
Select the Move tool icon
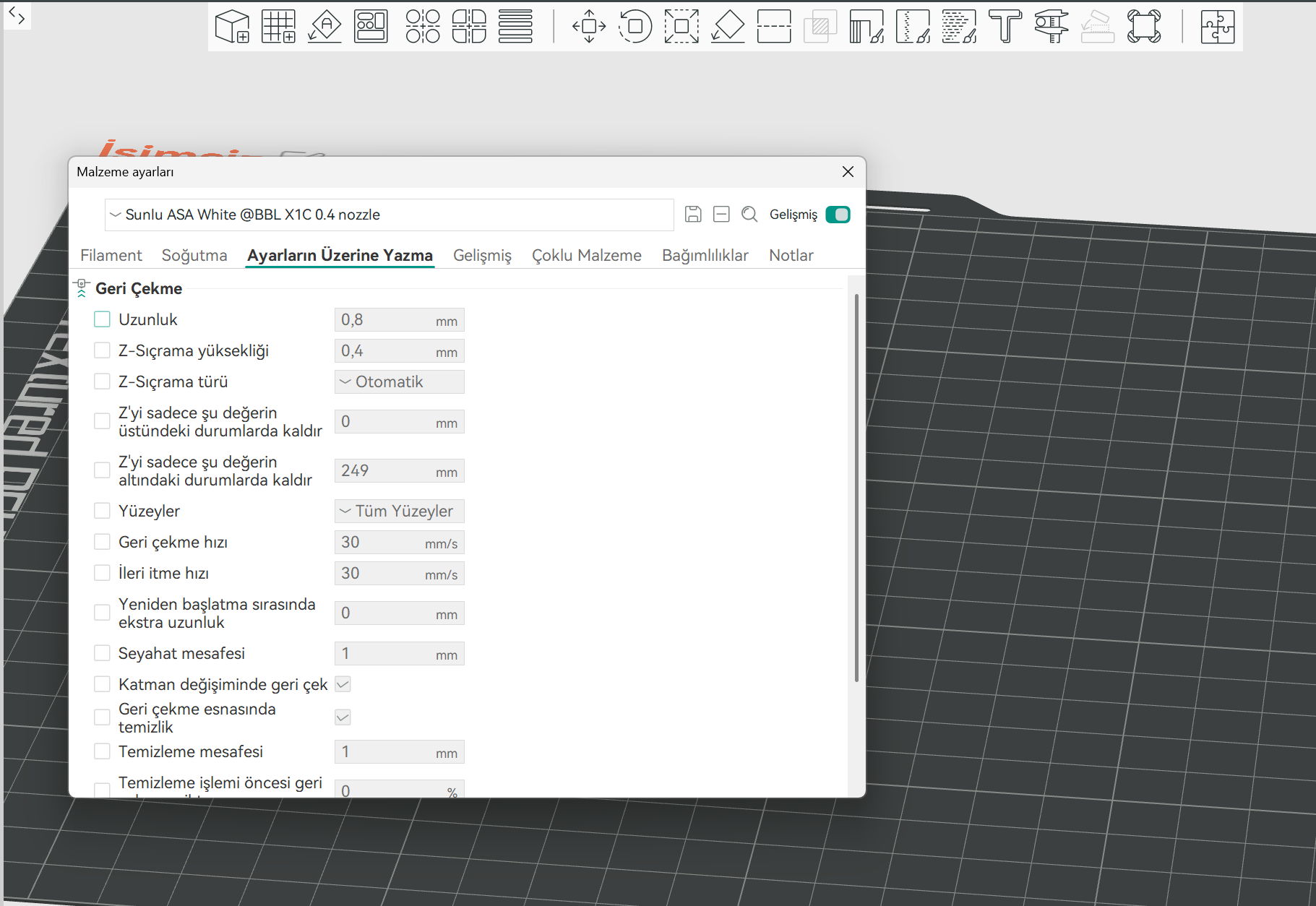pyautogui.click(x=589, y=27)
